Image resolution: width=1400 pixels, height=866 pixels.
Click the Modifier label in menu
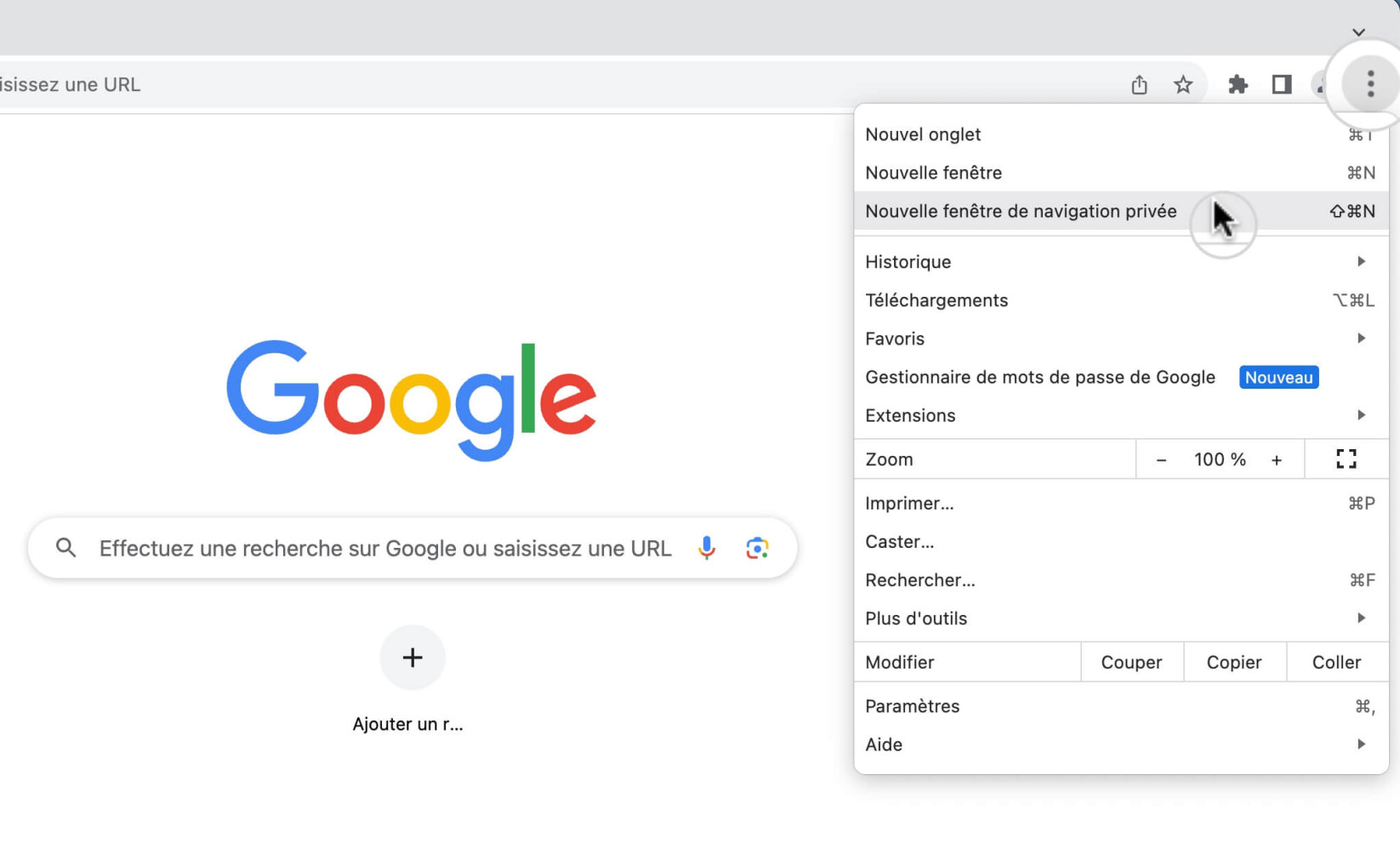[899, 662]
